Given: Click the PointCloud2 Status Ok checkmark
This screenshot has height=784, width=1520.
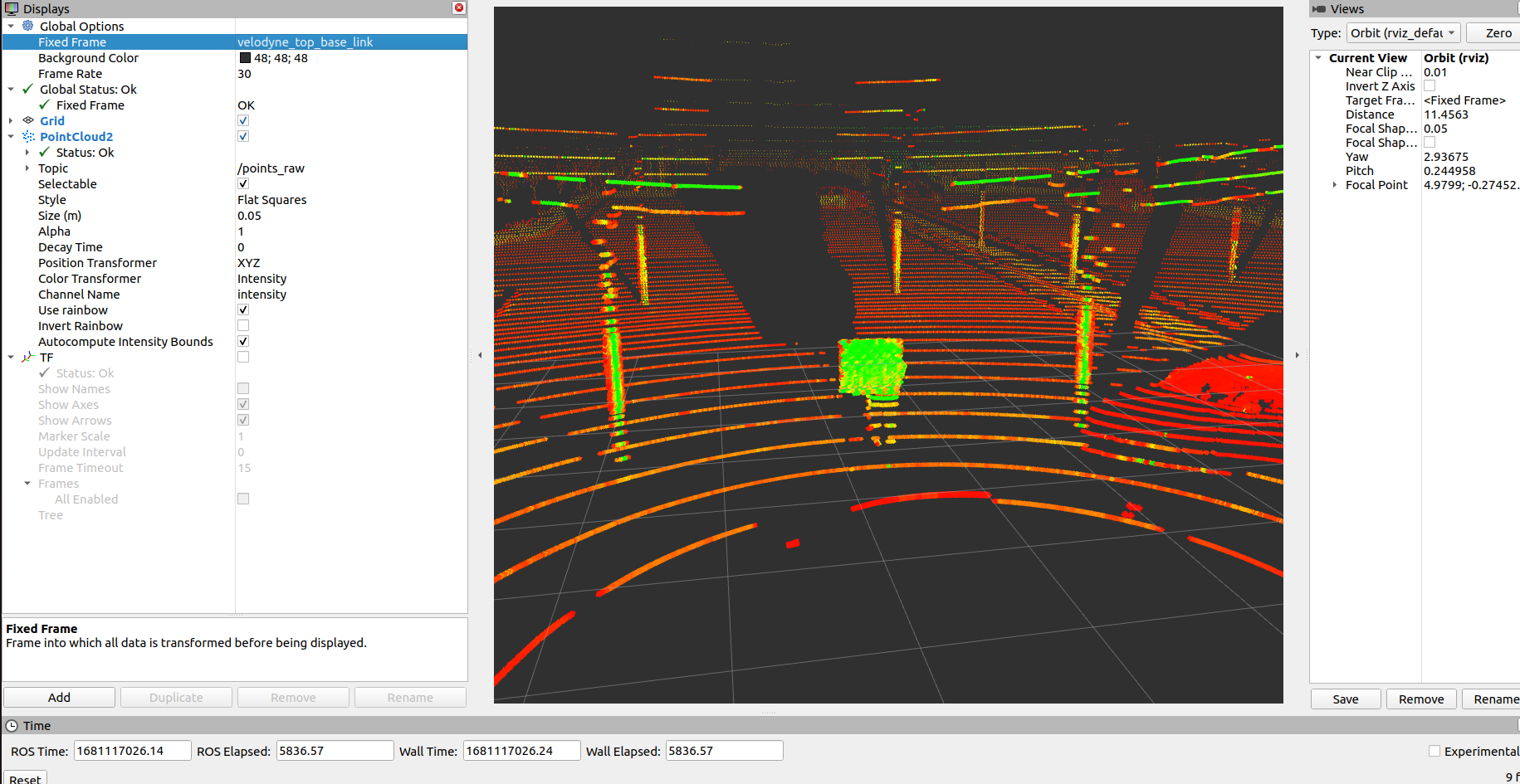Looking at the screenshot, I should pos(45,152).
